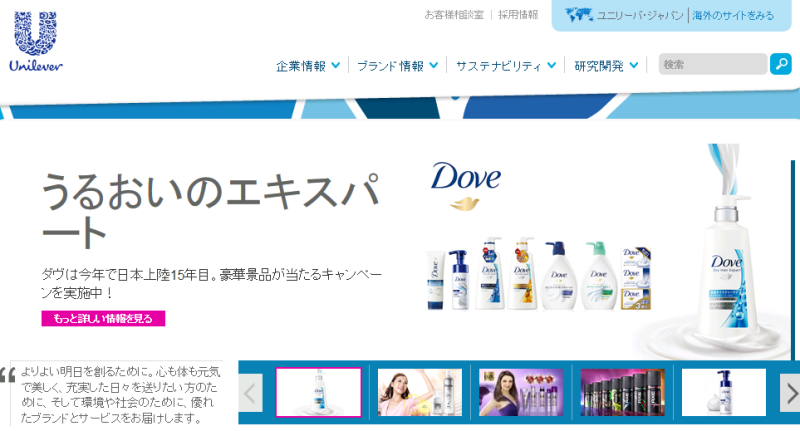Focus the 検索 search input field
Screen dimensions: 800x431
pos(713,64)
